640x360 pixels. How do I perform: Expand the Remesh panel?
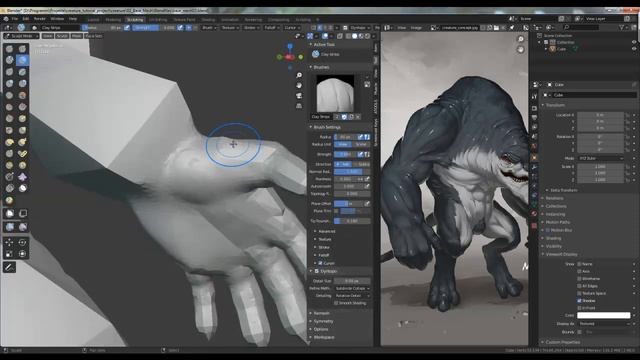coord(322,313)
